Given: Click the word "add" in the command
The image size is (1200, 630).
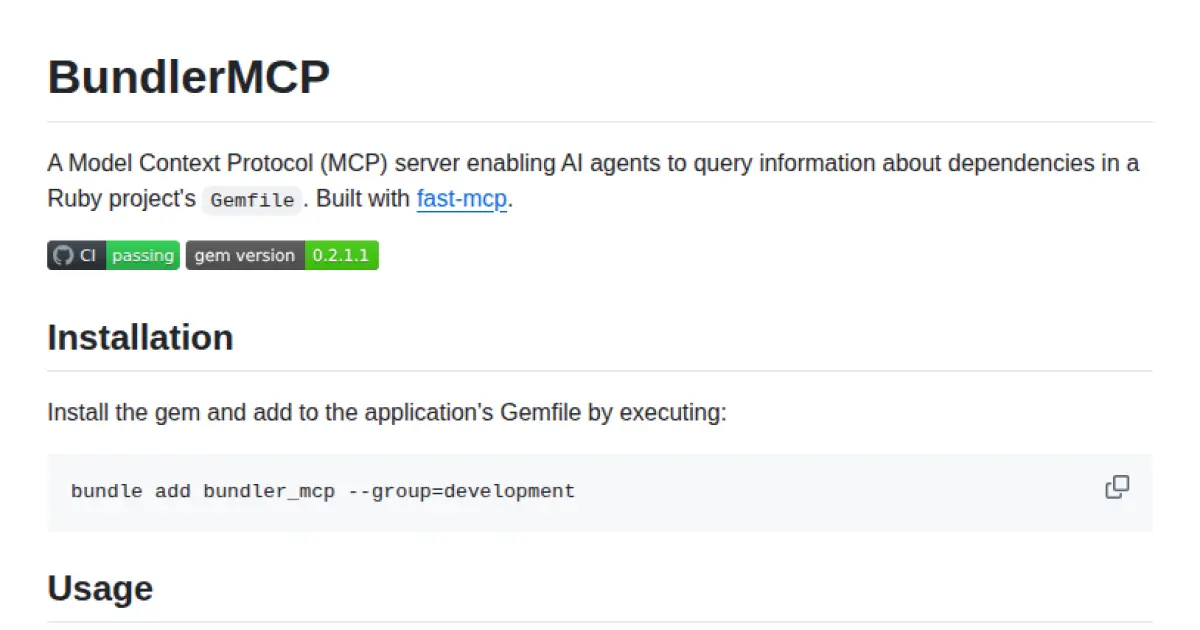Looking at the screenshot, I should [x=173, y=491].
